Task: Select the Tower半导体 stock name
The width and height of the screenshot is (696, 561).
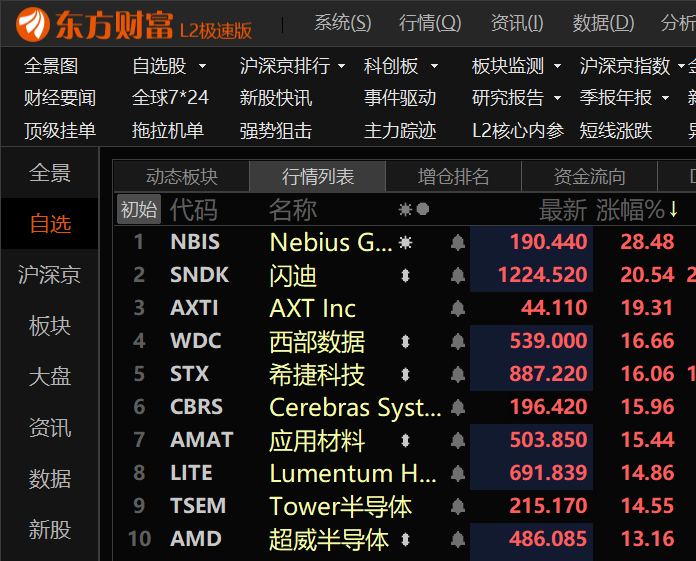Action: pyautogui.click(x=340, y=506)
